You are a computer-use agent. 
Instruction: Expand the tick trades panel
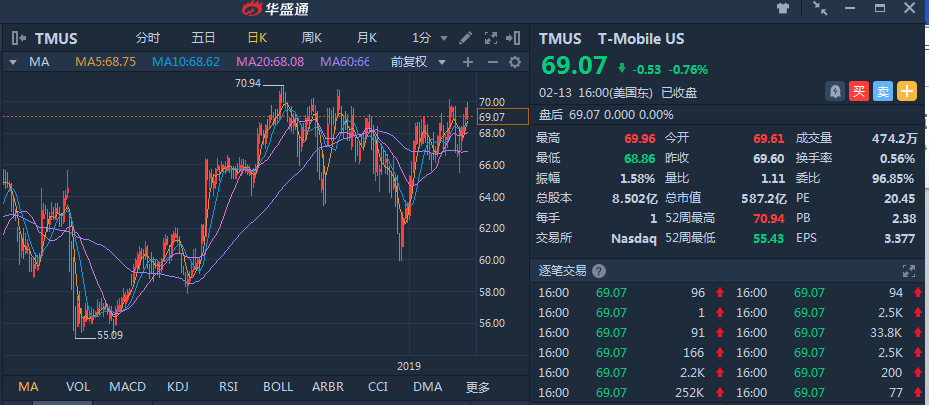coord(908,271)
